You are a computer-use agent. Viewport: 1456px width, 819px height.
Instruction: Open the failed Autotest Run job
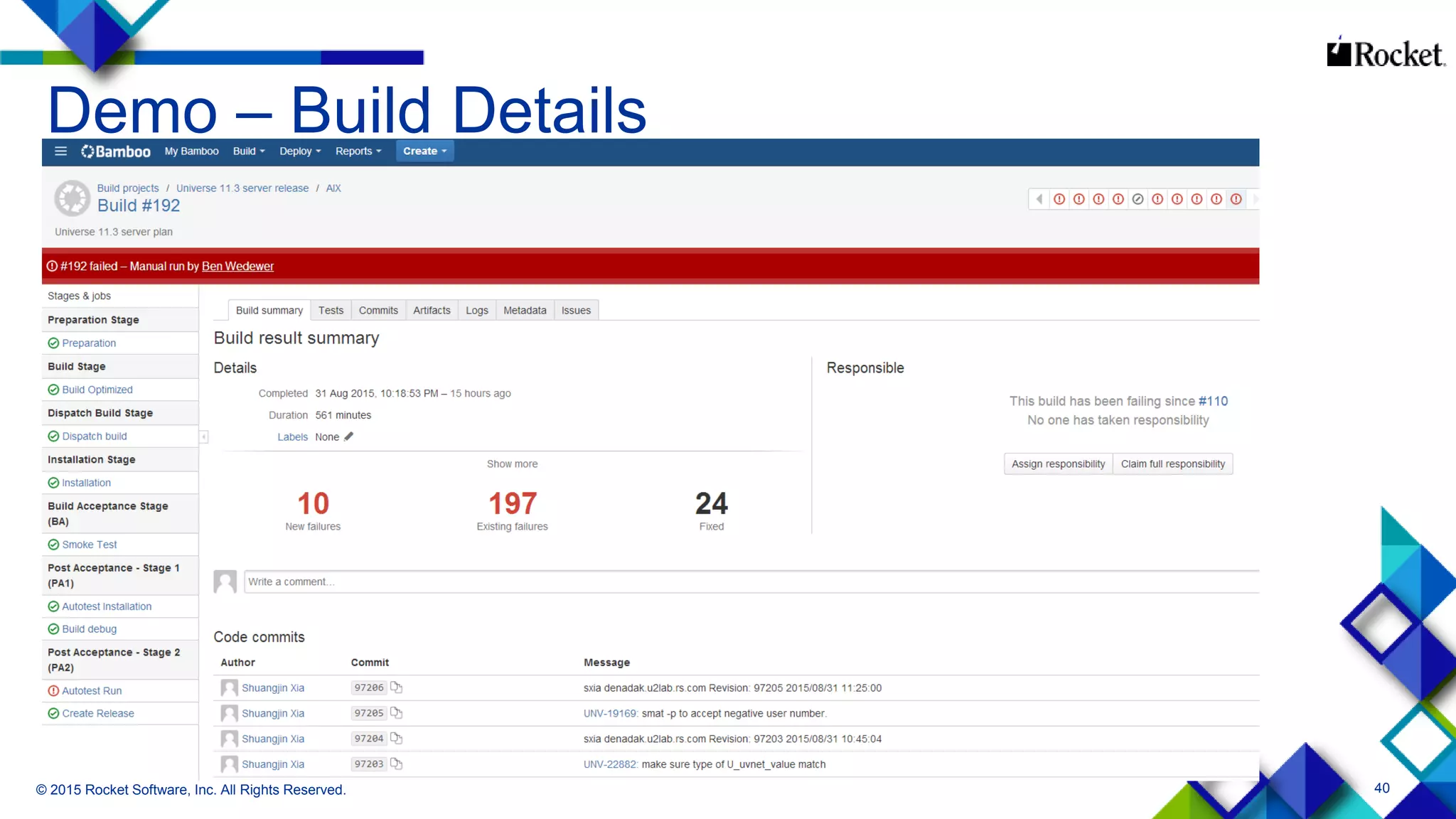[x=92, y=691]
